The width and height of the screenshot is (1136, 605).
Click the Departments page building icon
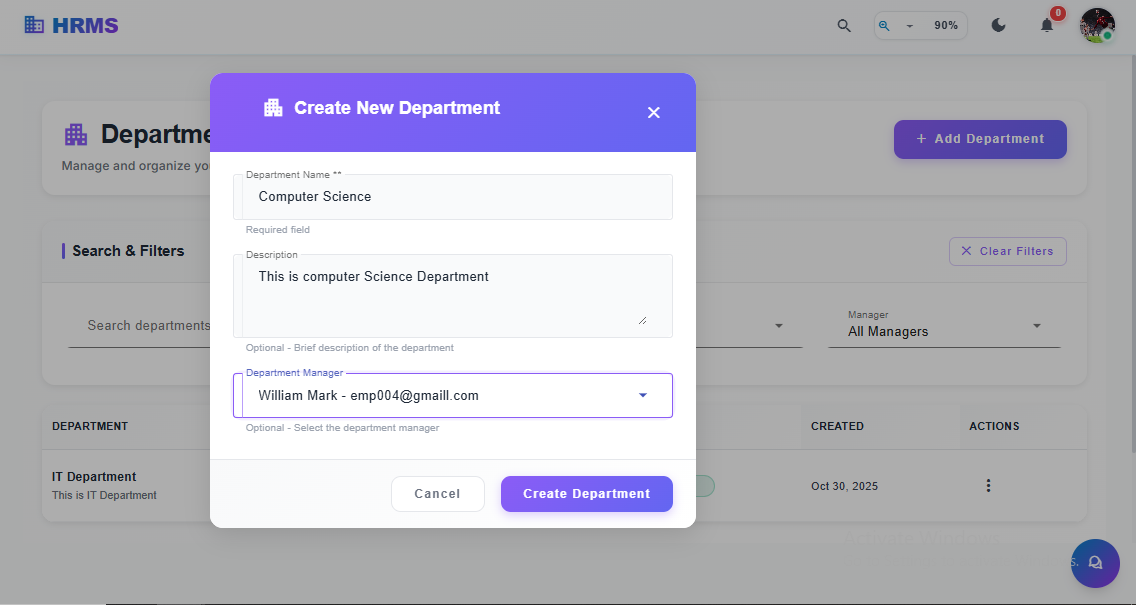point(76,135)
